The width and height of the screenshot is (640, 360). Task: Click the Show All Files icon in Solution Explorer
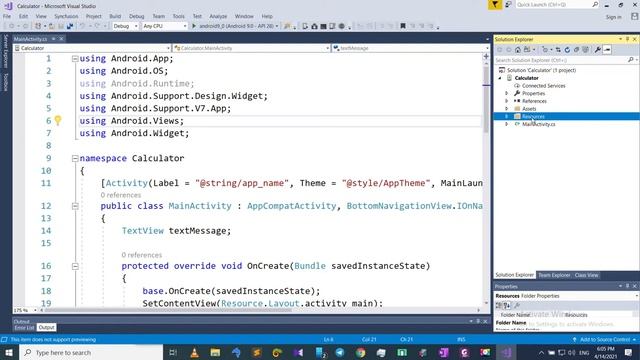[x=586, y=50]
